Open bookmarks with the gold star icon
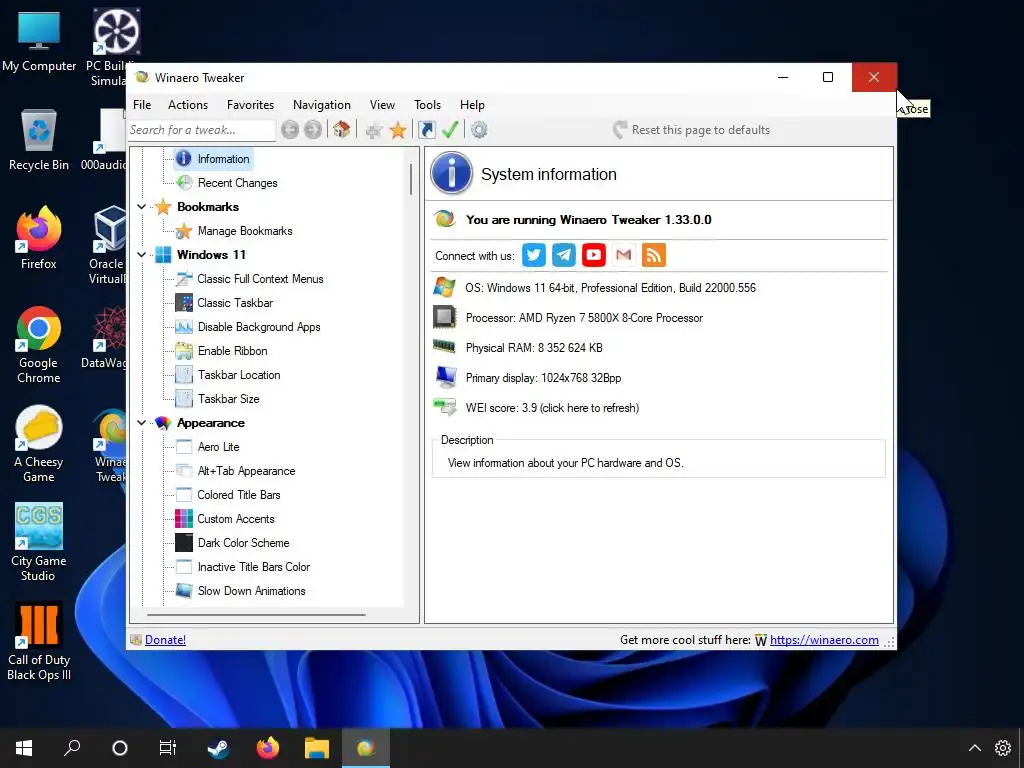The image size is (1024, 768). (398, 130)
